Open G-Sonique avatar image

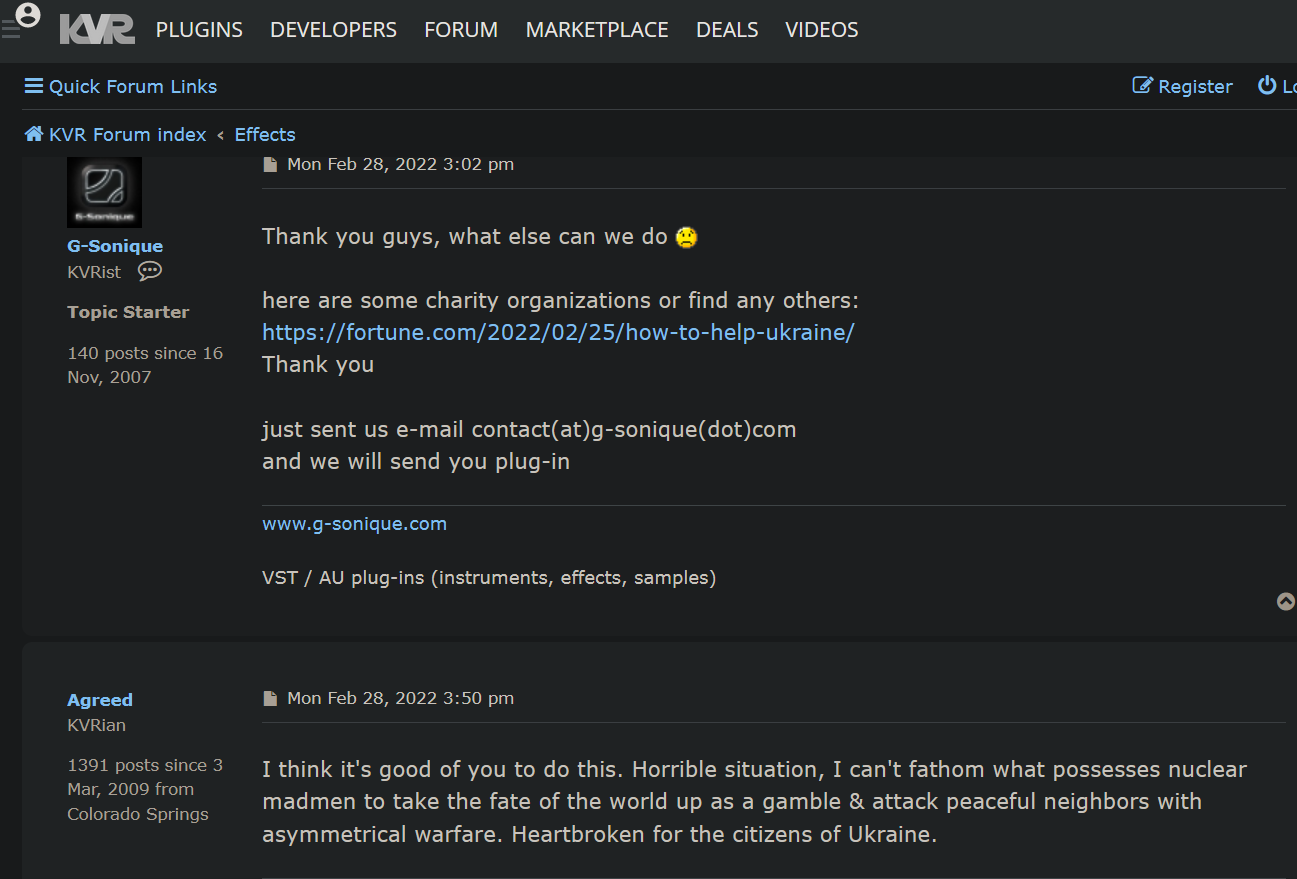[104, 192]
